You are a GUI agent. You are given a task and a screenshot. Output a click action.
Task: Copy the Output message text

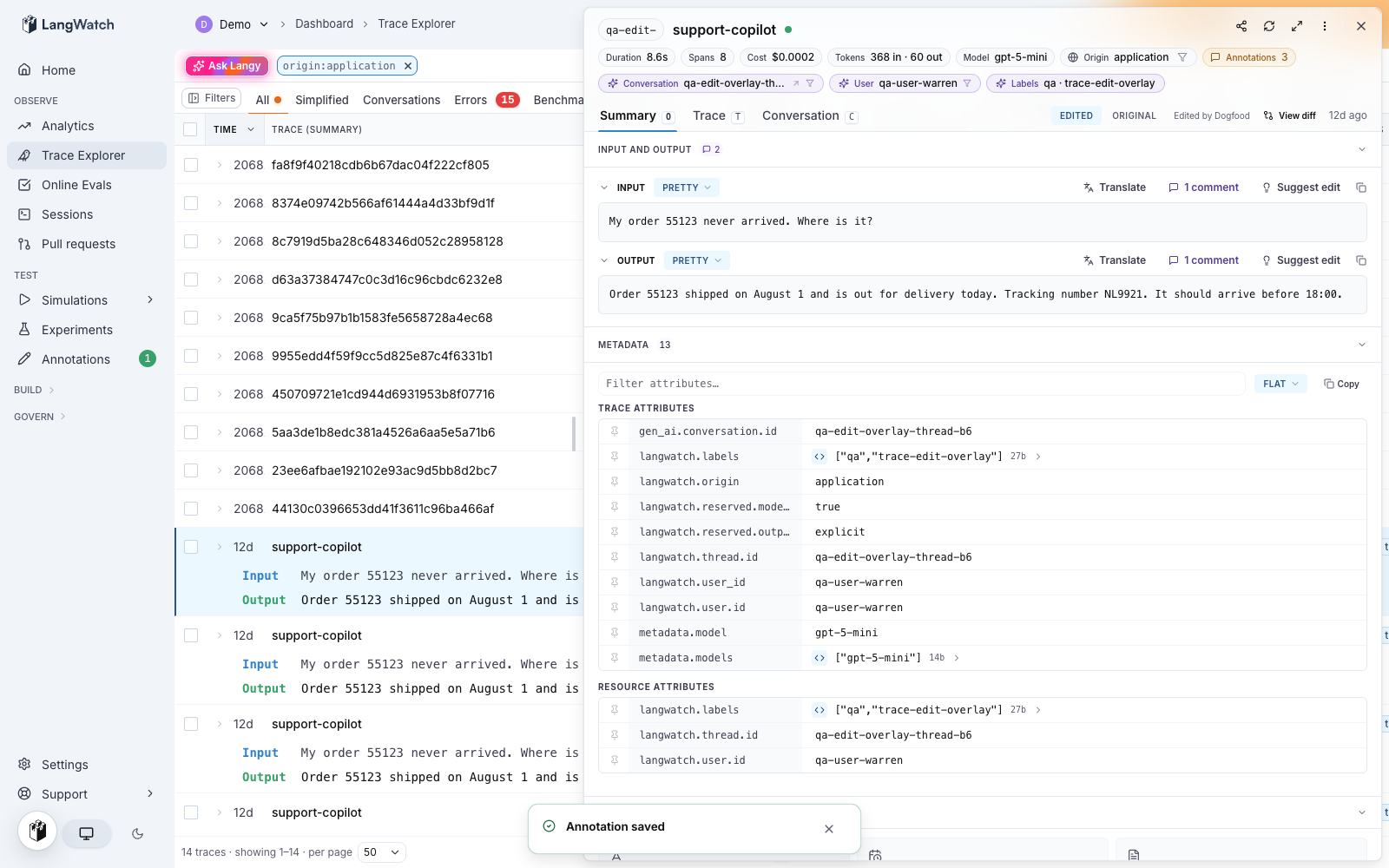[x=1361, y=260]
